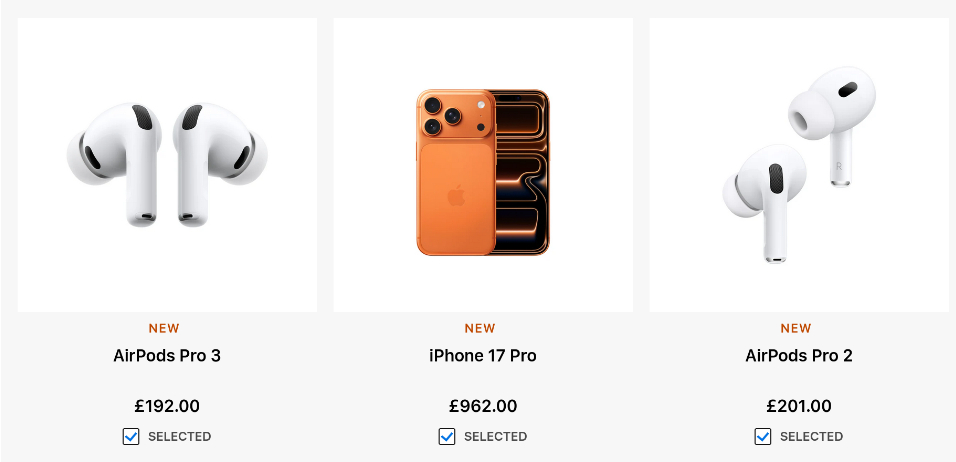956x462 pixels.
Task: Click the Apple logo on the orange iPhone
Action: pyautogui.click(x=456, y=195)
